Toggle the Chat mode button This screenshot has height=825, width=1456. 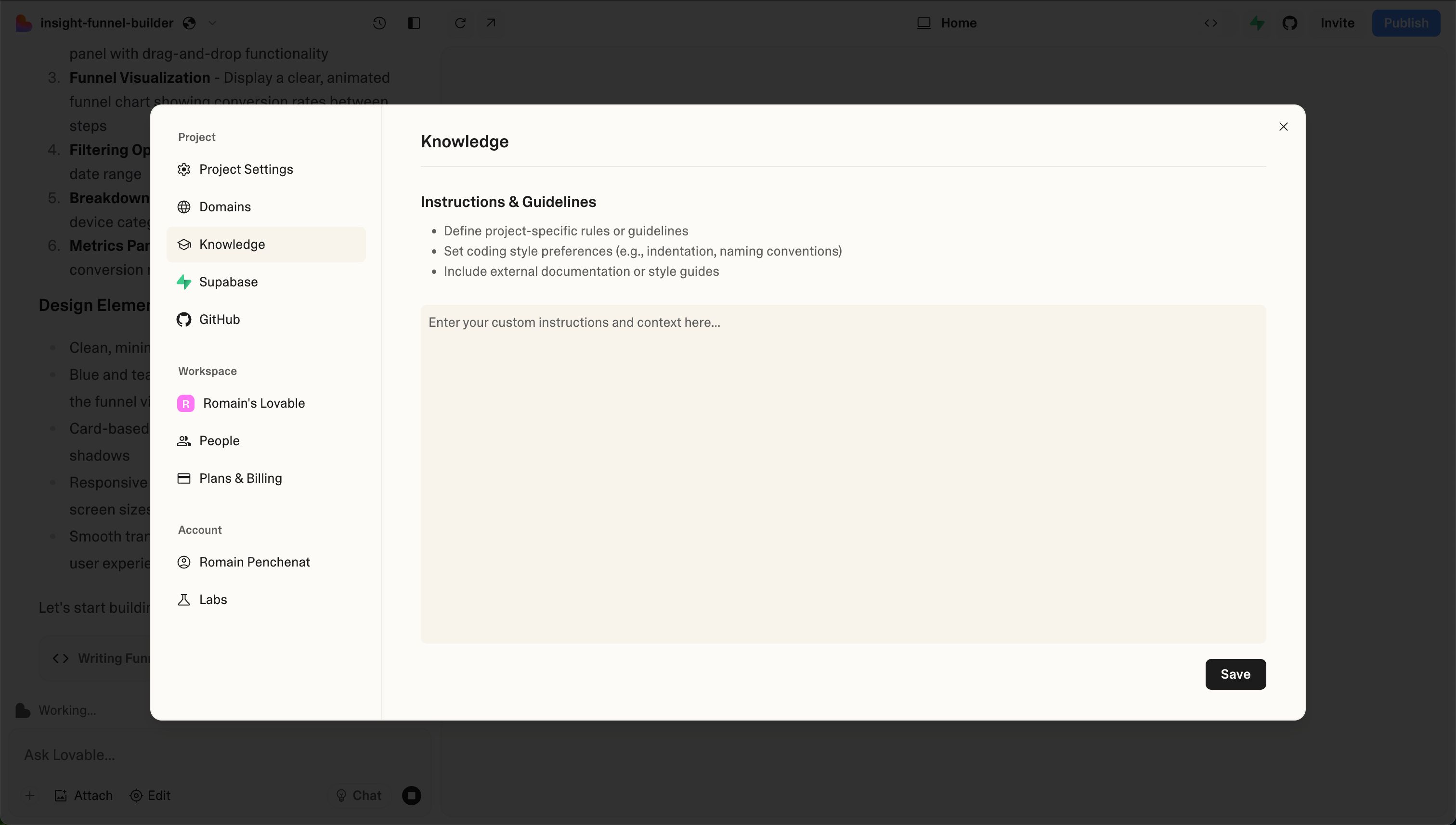359,796
